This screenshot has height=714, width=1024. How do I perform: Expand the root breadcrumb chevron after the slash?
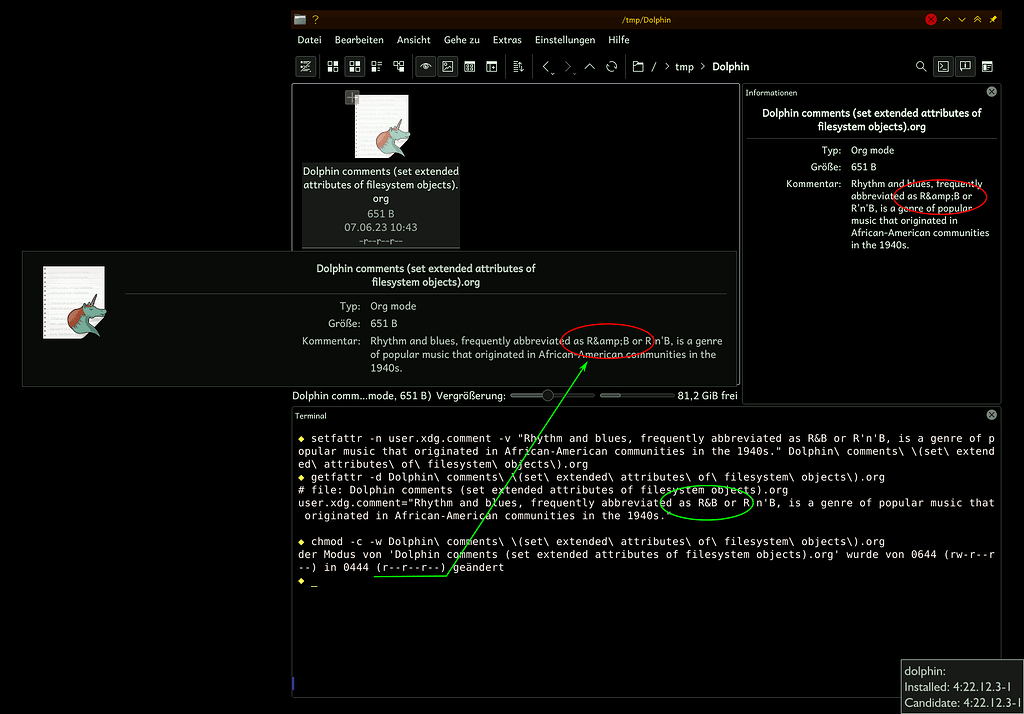point(666,66)
